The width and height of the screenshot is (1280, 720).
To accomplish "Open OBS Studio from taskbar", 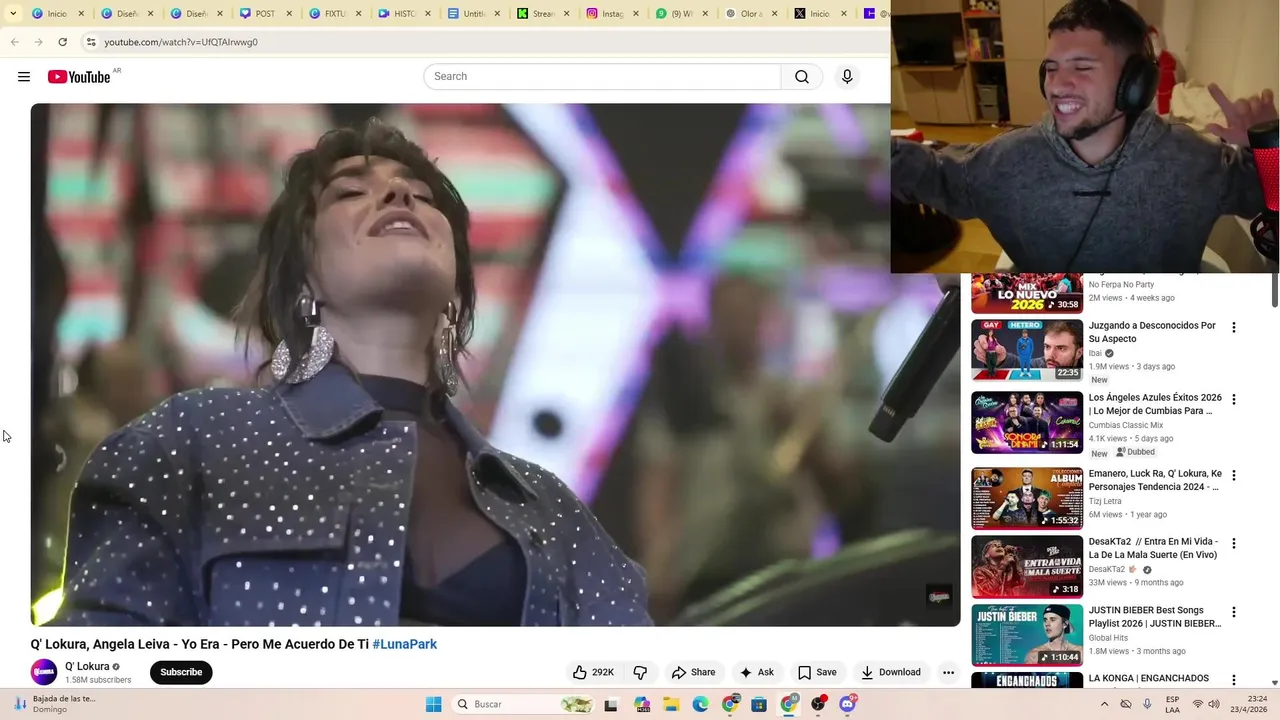I will click(819, 704).
